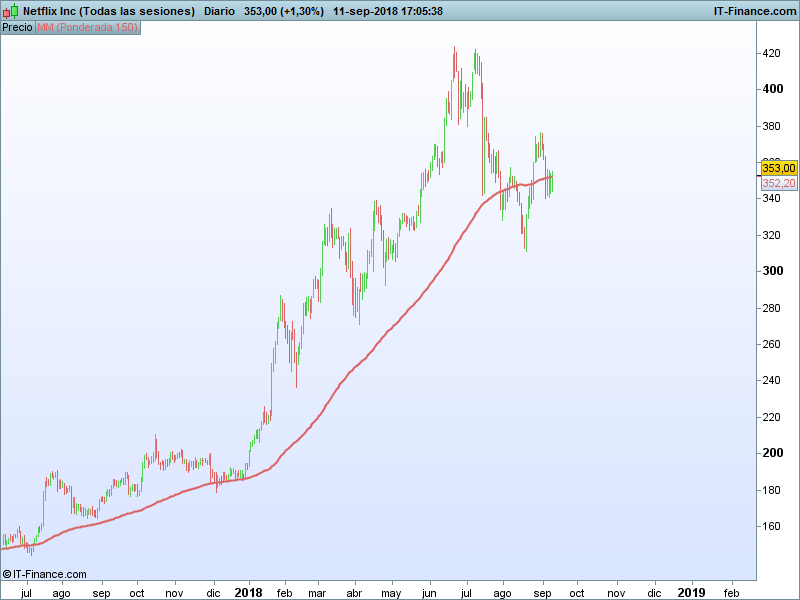Click the yellow 353,00 price tag

pyautogui.click(x=779, y=168)
